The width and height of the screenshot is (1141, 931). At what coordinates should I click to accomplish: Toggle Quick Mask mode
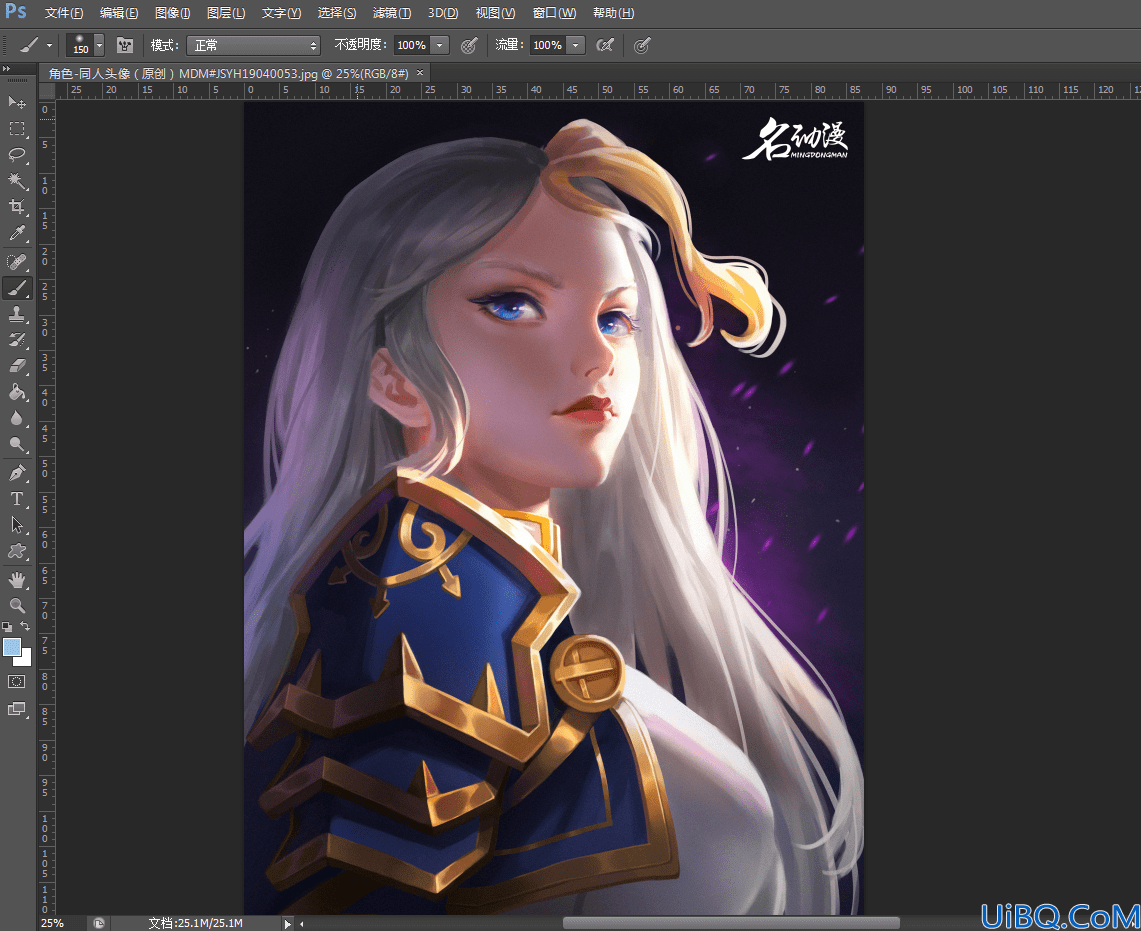17,682
